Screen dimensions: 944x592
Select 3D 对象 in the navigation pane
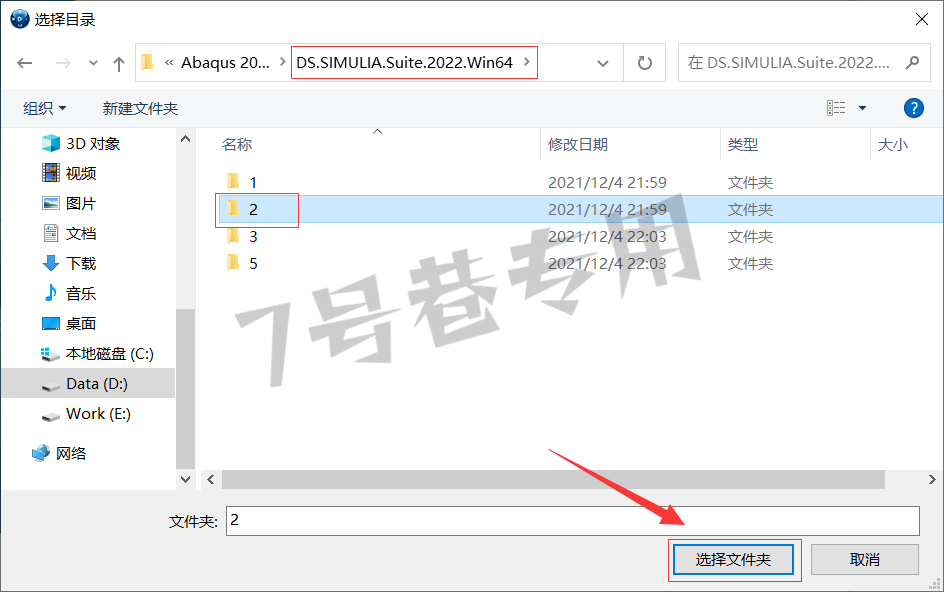(x=93, y=143)
